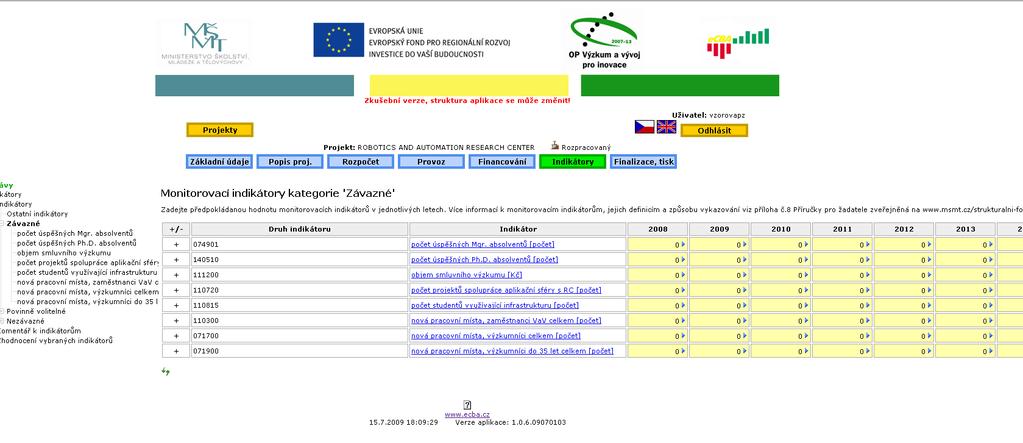The width and height of the screenshot is (1023, 443).
Task: Open Zhodnocení vybraných indikátorů in the sidebar
Action: 56,341
